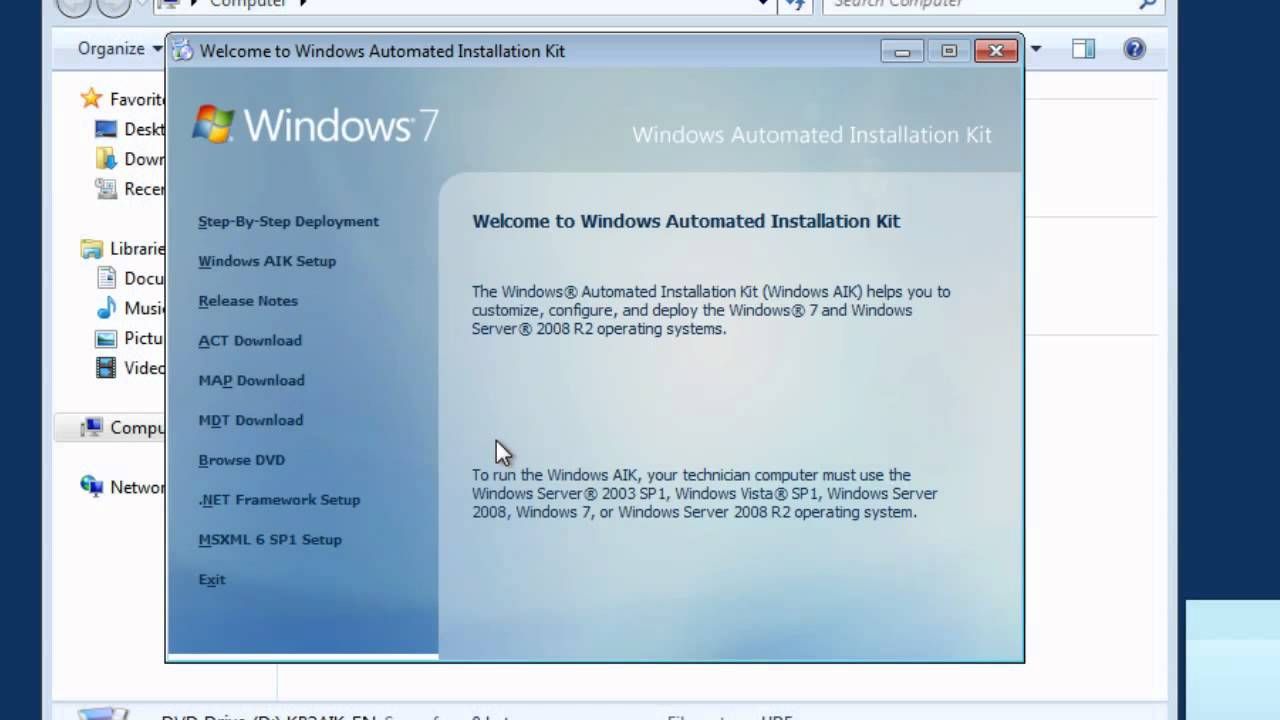Select MDT Download
The width and height of the screenshot is (1280, 720).
pos(251,421)
